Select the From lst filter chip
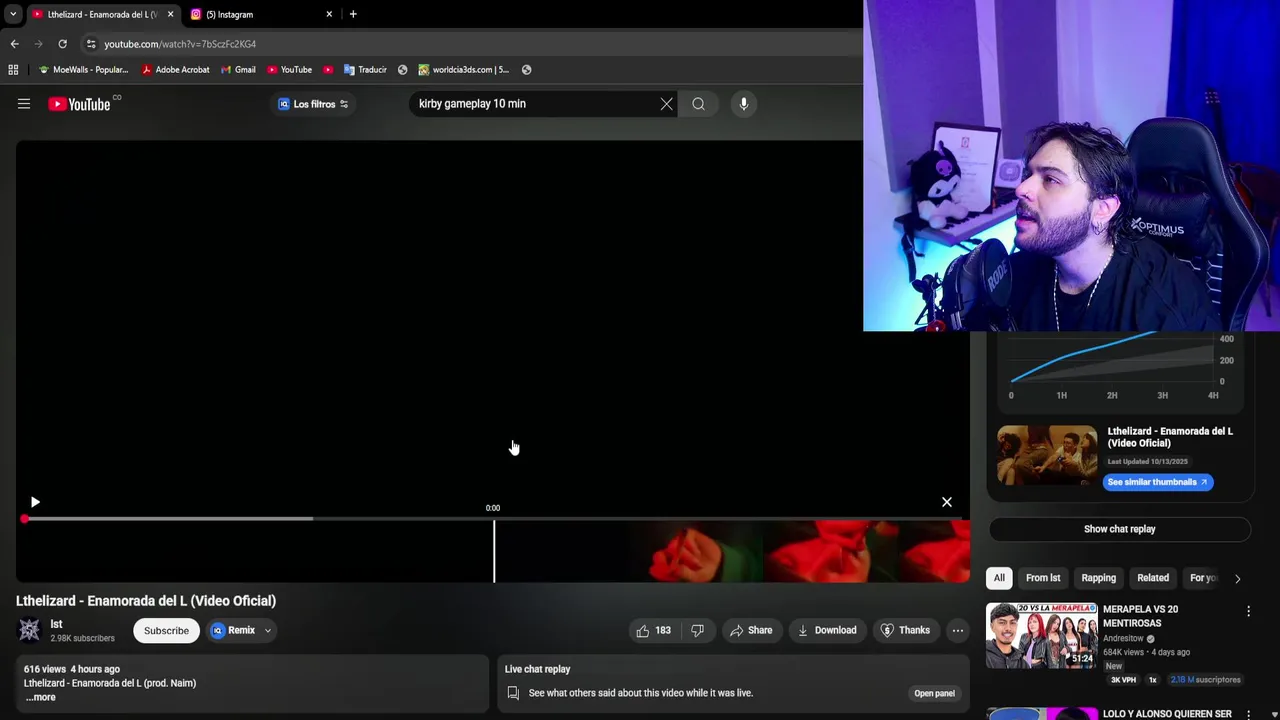This screenshot has width=1280, height=720. click(x=1043, y=578)
